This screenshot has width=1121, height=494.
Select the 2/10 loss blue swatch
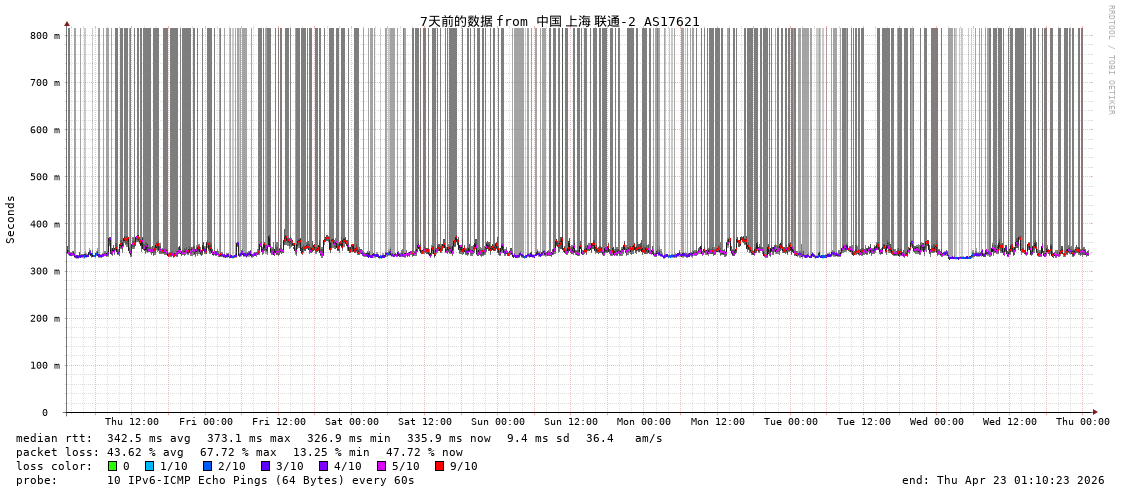click(x=208, y=466)
